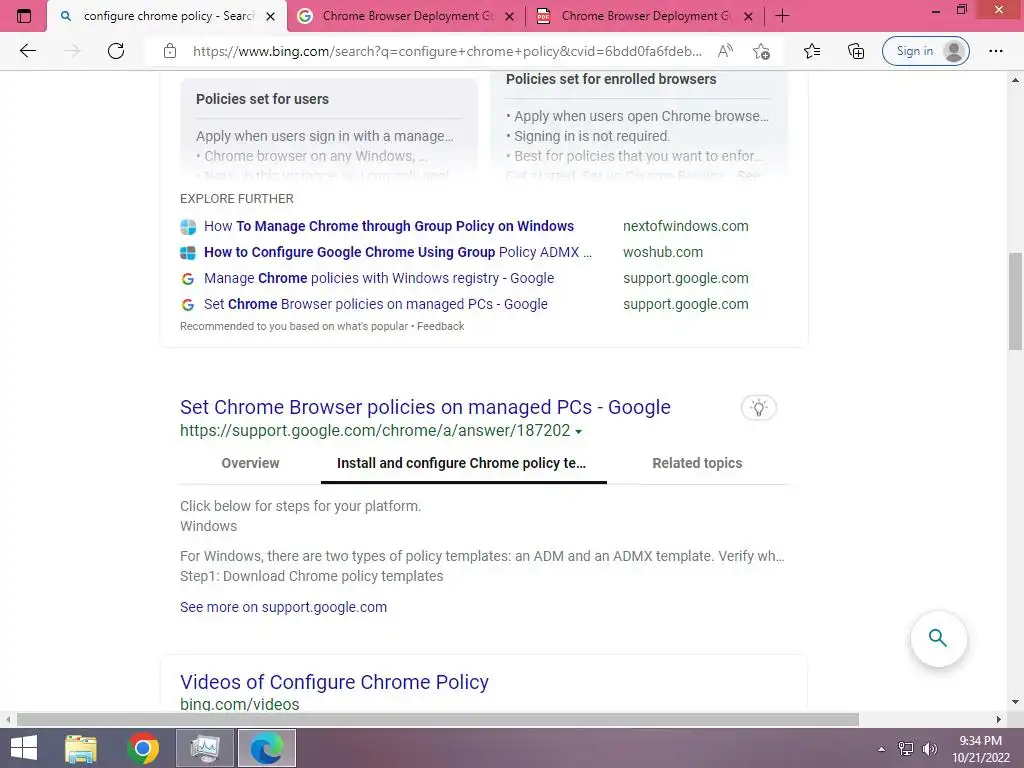Click the scroll down arrow
Viewport: 1024px width, 768px height.
[1015, 702]
